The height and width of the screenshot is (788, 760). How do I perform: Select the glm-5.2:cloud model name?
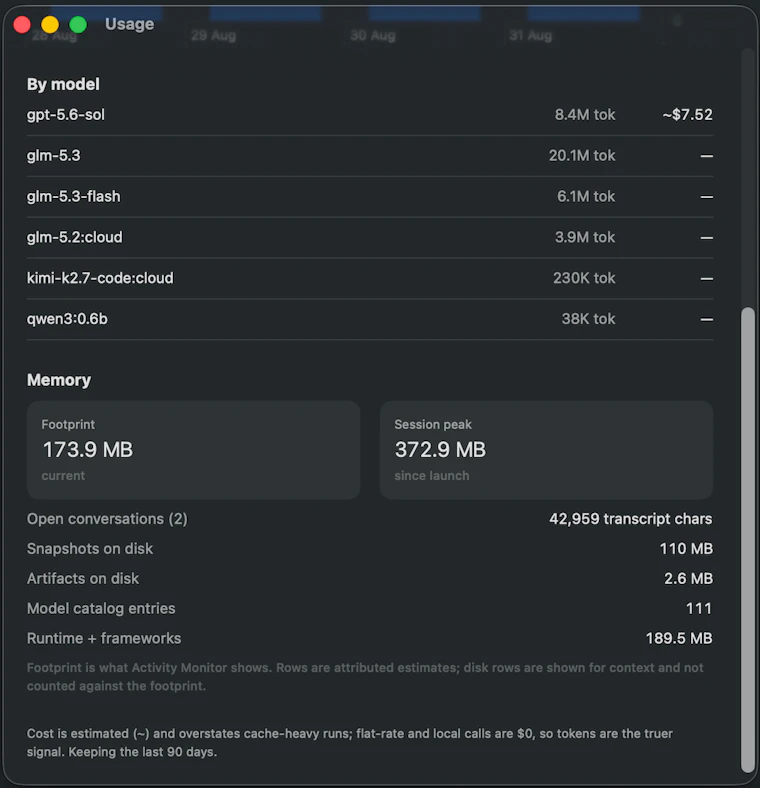coord(74,237)
